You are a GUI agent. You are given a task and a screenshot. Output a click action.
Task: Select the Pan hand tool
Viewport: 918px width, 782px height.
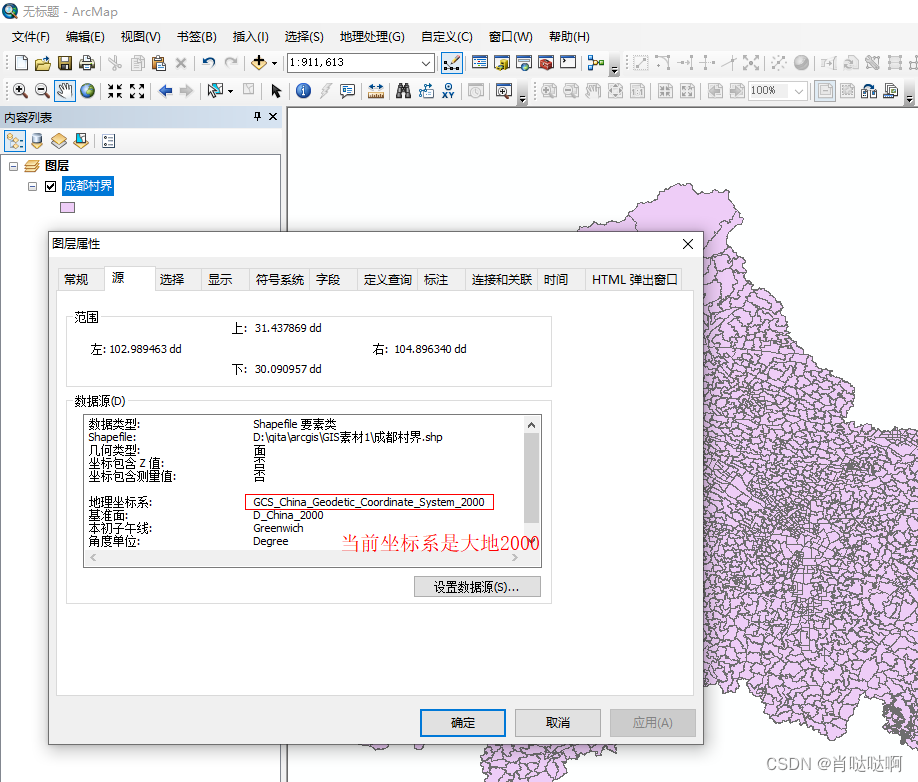[65, 91]
